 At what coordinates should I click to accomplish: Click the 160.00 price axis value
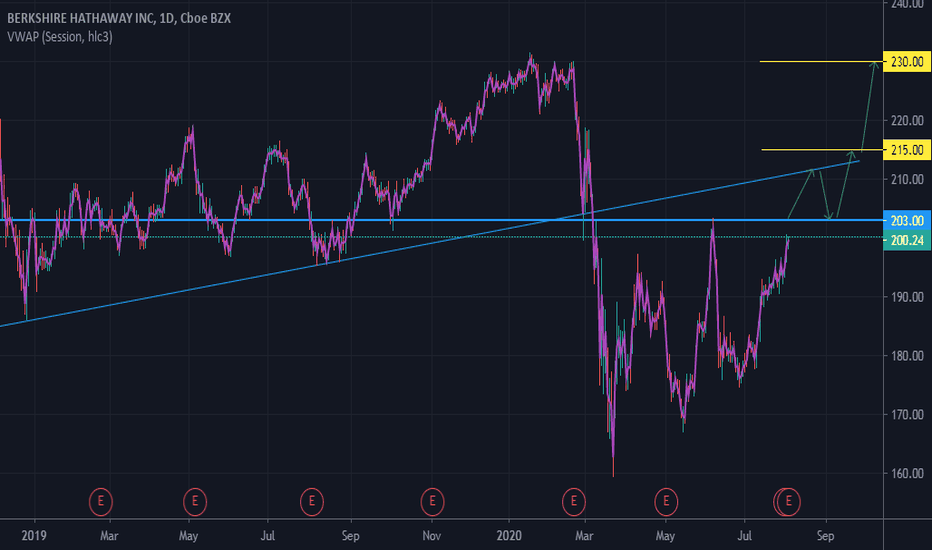(x=907, y=473)
